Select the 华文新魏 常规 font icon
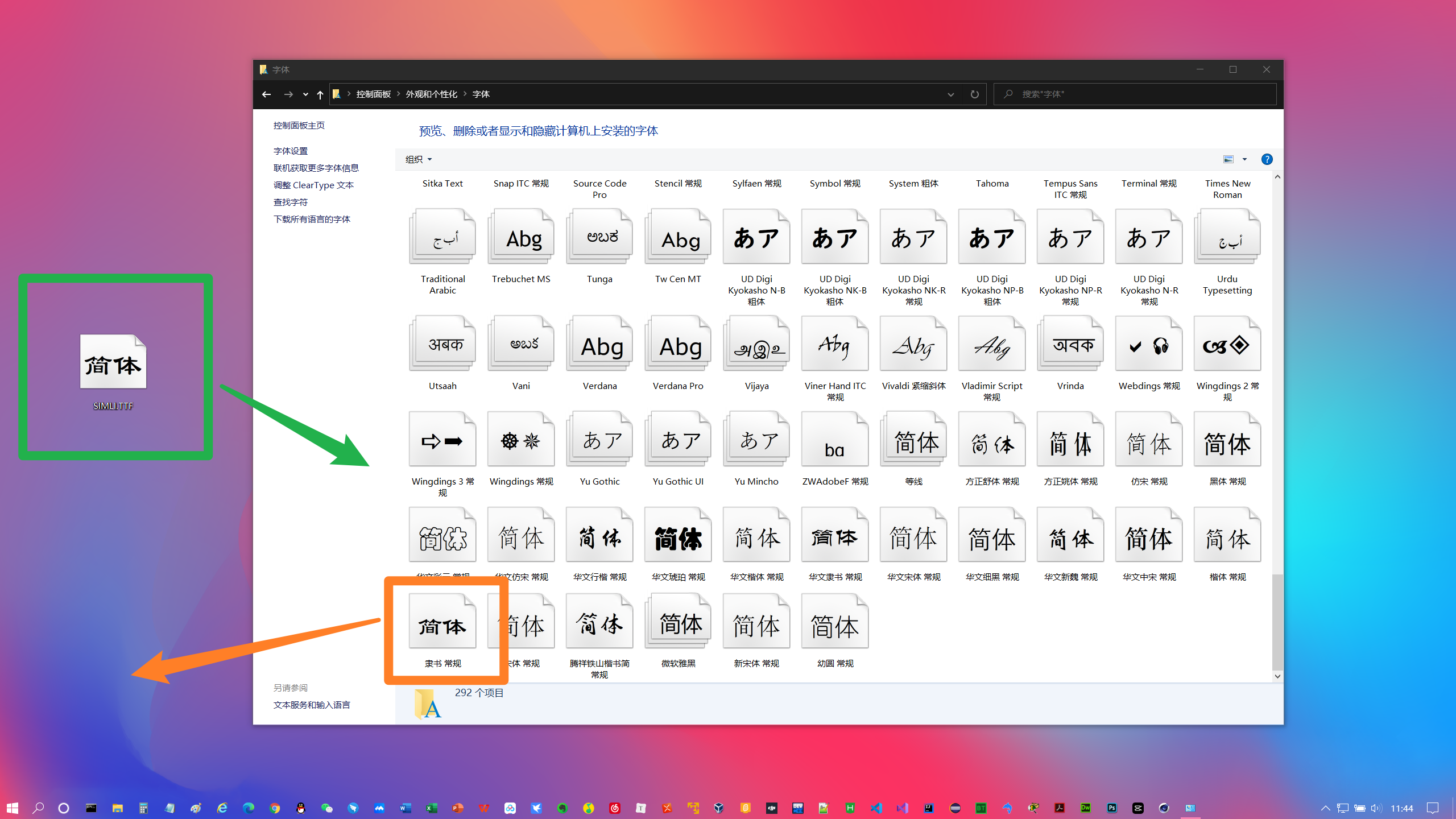Viewport: 1456px width, 819px height. [x=1070, y=535]
